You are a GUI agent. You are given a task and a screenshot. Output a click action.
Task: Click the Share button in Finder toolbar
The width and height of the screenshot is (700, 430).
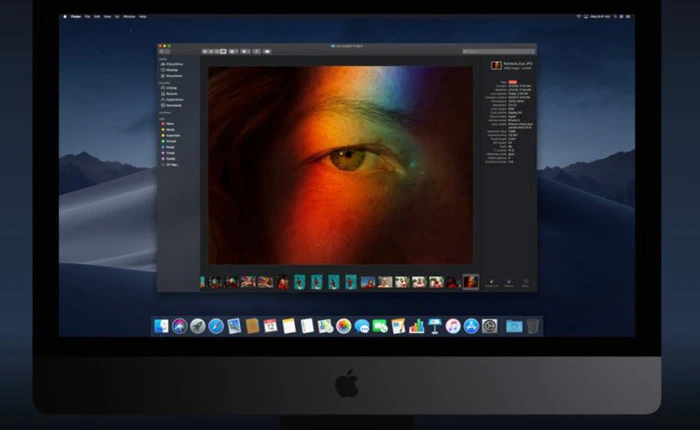256,51
